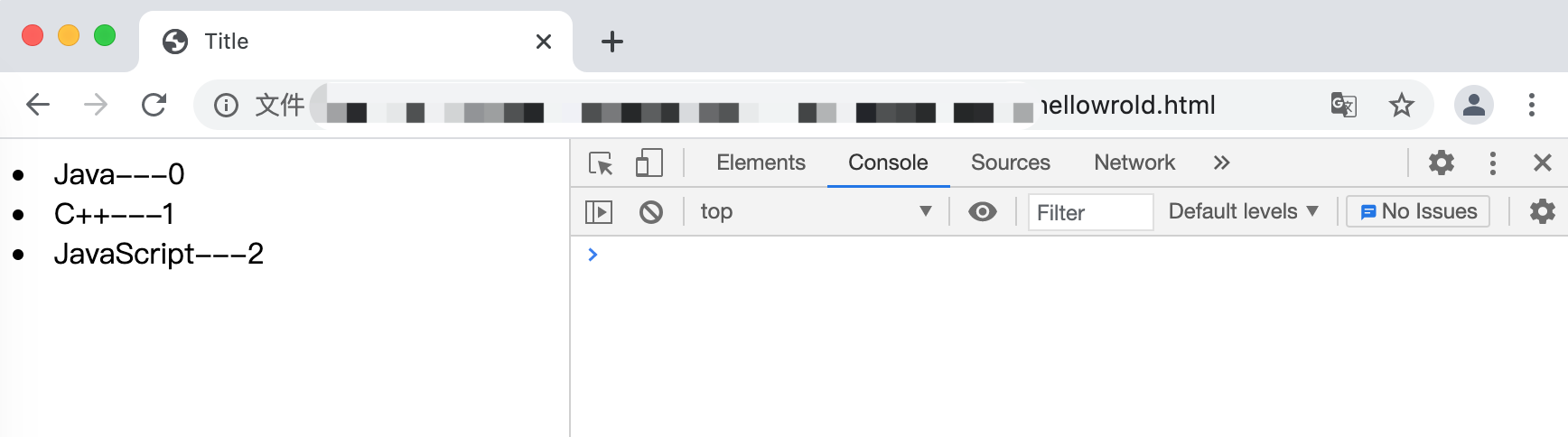The height and width of the screenshot is (437, 1568).
Task: Click the Google Translate icon in address bar
Action: point(1344,106)
